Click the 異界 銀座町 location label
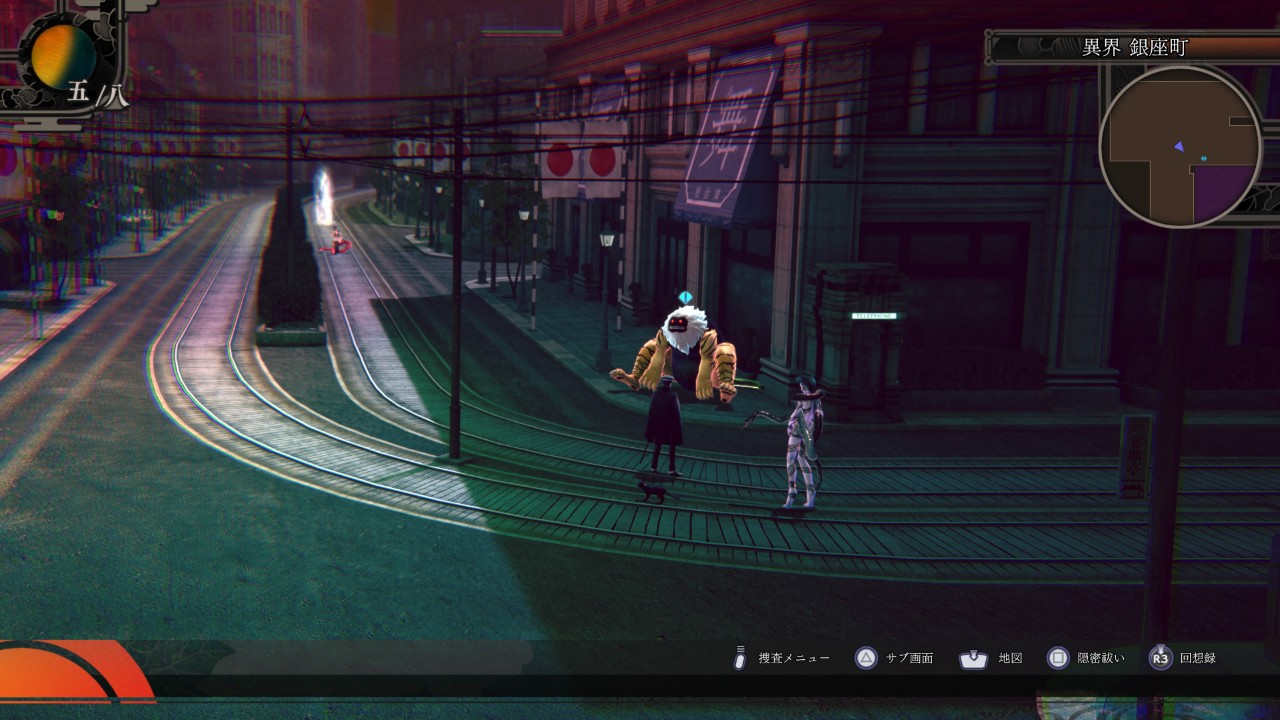Viewport: 1280px width, 720px height. tap(1134, 48)
